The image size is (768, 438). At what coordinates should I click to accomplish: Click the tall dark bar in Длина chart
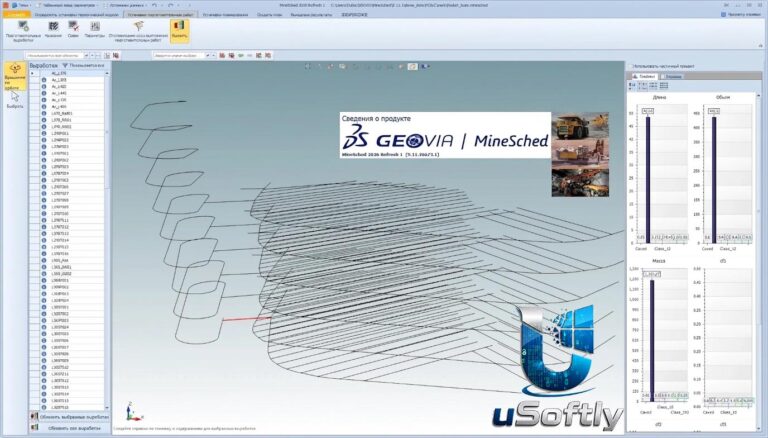648,179
